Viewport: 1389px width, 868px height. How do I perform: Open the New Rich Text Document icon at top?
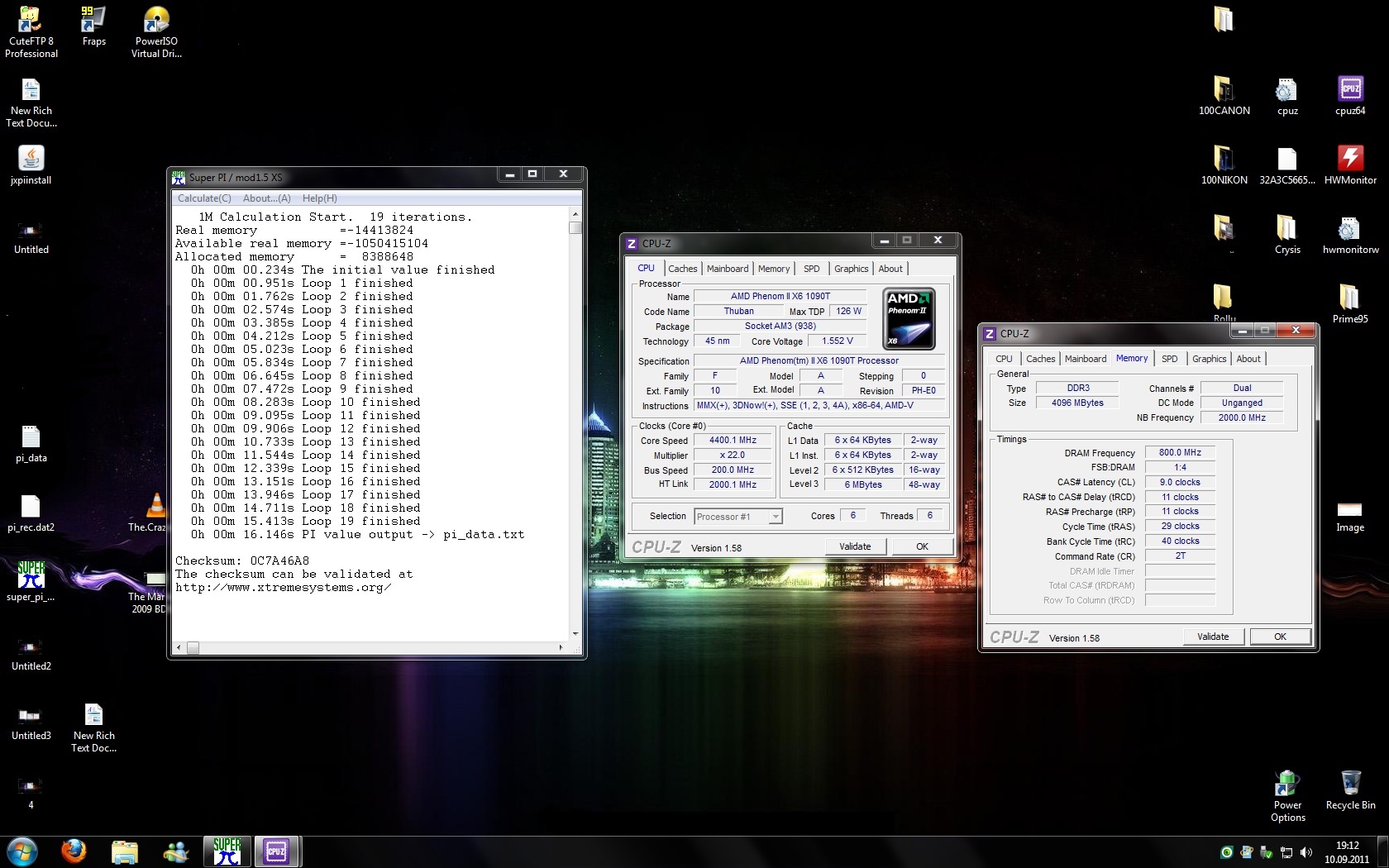pyautogui.click(x=31, y=103)
